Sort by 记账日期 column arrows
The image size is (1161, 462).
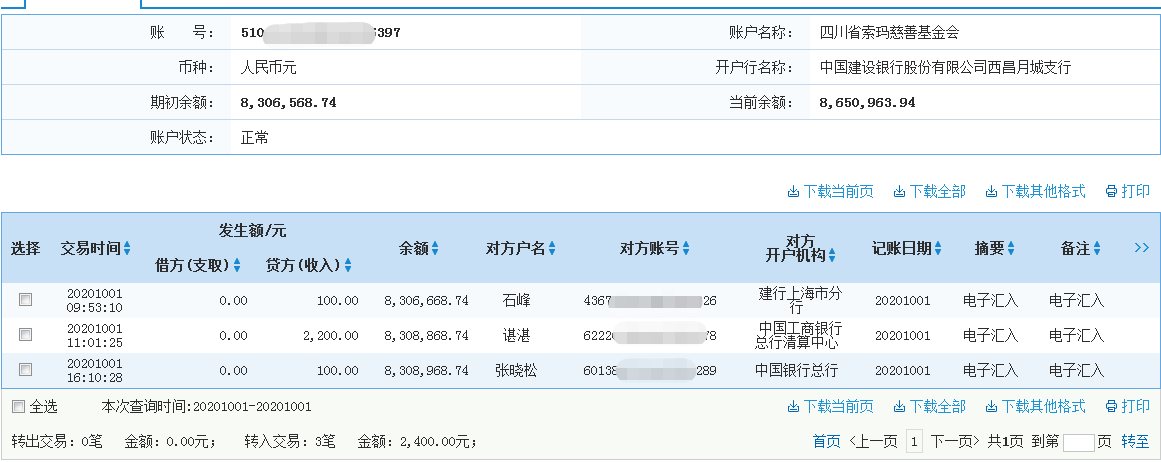[x=938, y=249]
